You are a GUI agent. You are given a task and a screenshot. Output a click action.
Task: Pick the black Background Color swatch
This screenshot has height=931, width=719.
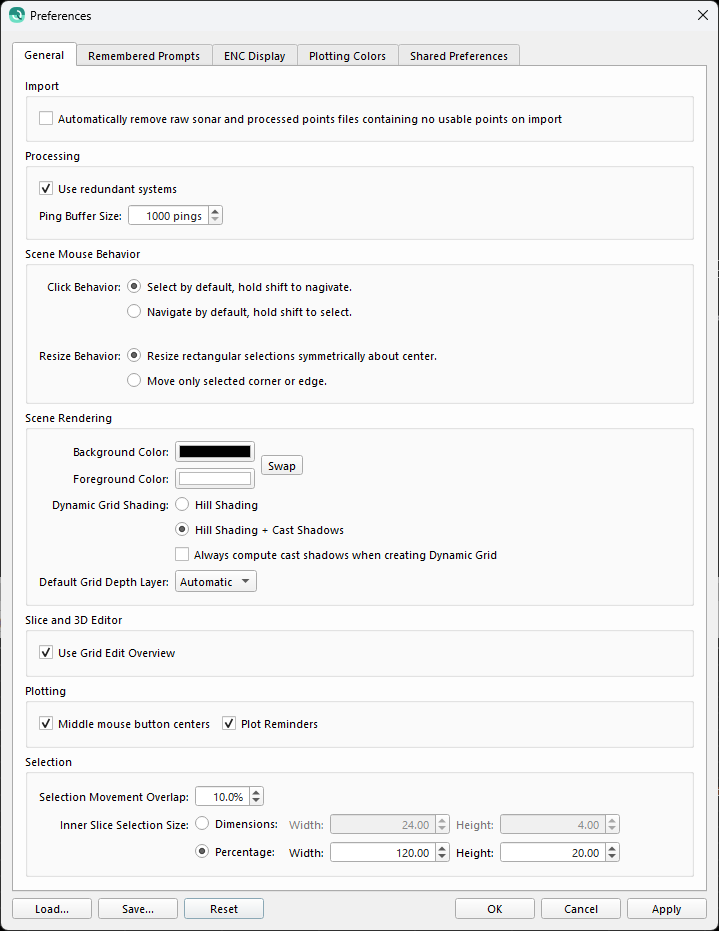tap(215, 452)
